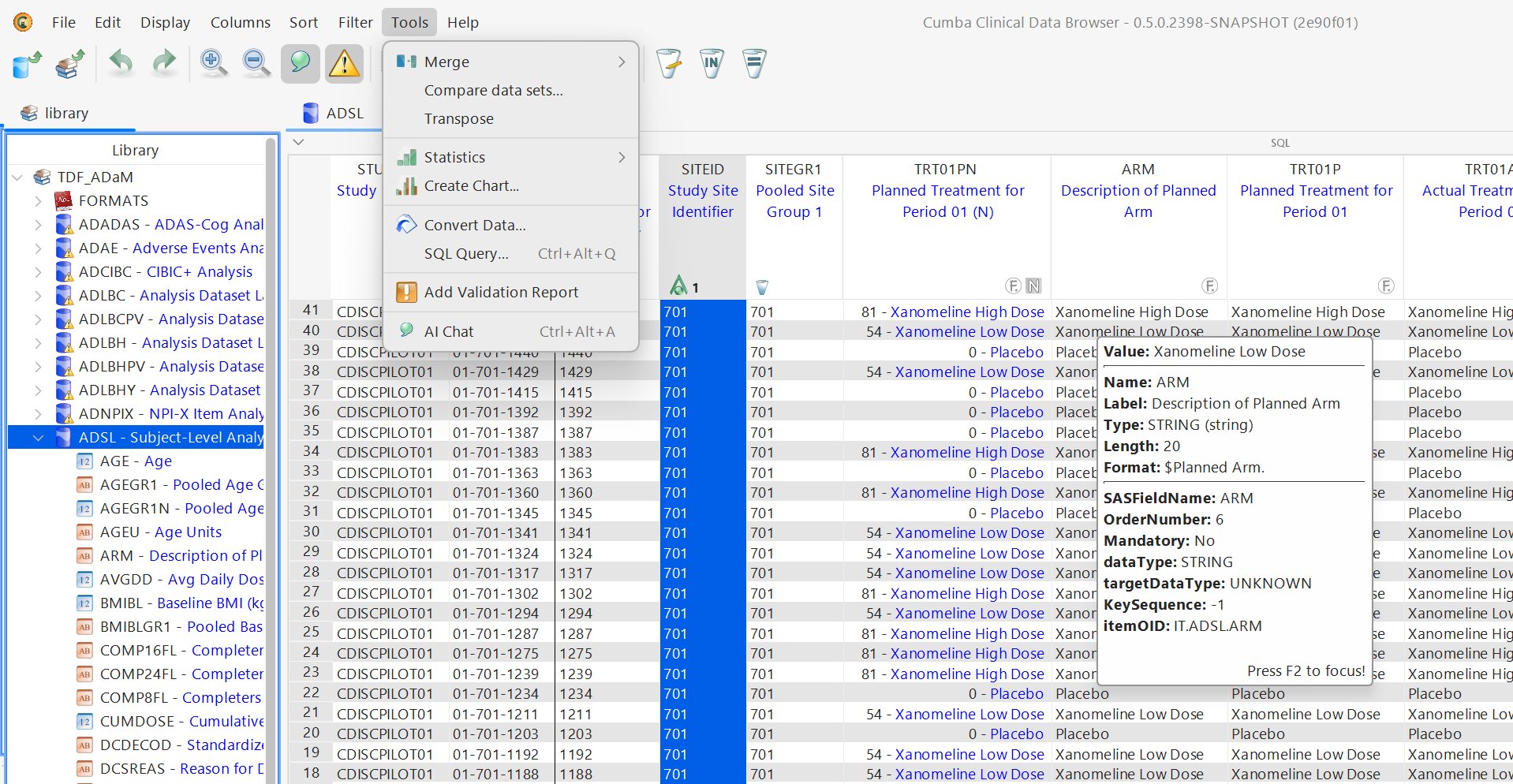The width and height of the screenshot is (1513, 784).
Task: Click the redo arrow icon
Action: pyautogui.click(x=163, y=63)
